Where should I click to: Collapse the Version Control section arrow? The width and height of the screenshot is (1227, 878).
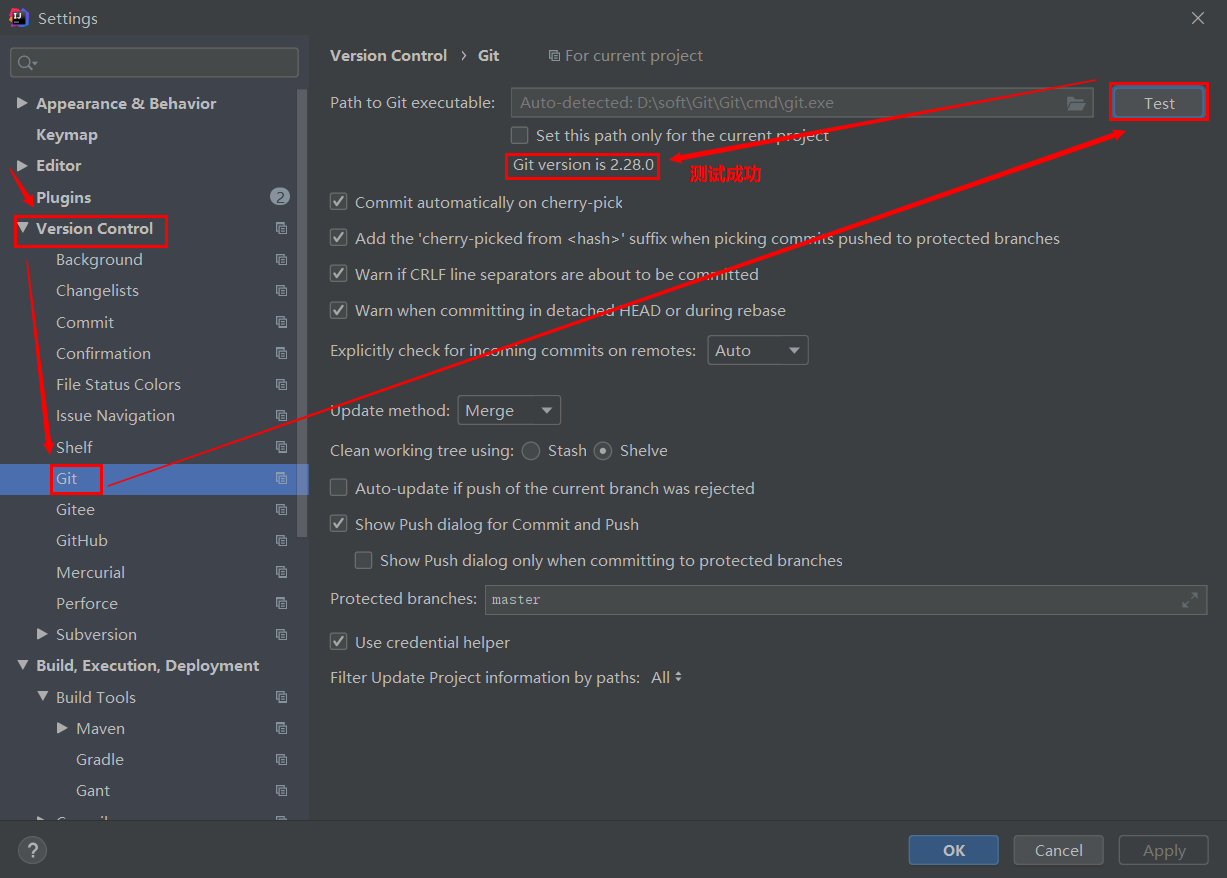23,228
